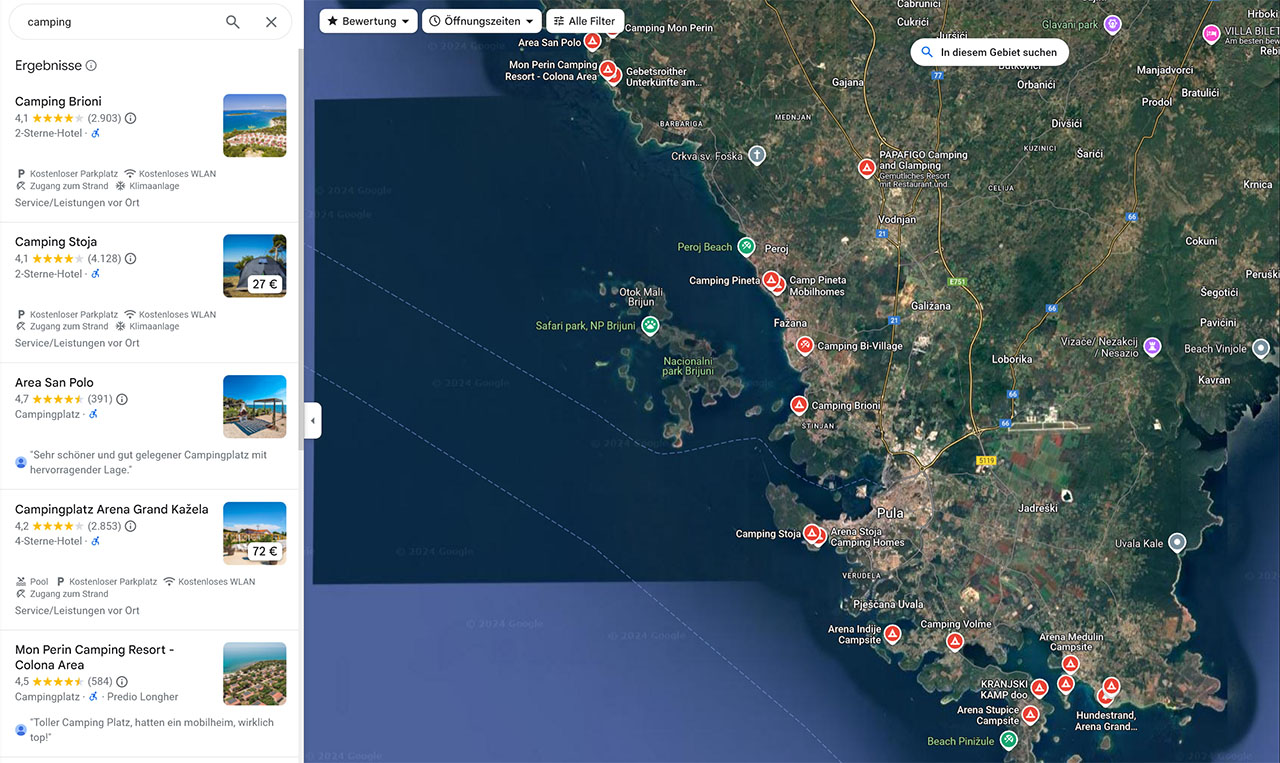Select Arena Stupice Campsite pin

pos(1030,714)
